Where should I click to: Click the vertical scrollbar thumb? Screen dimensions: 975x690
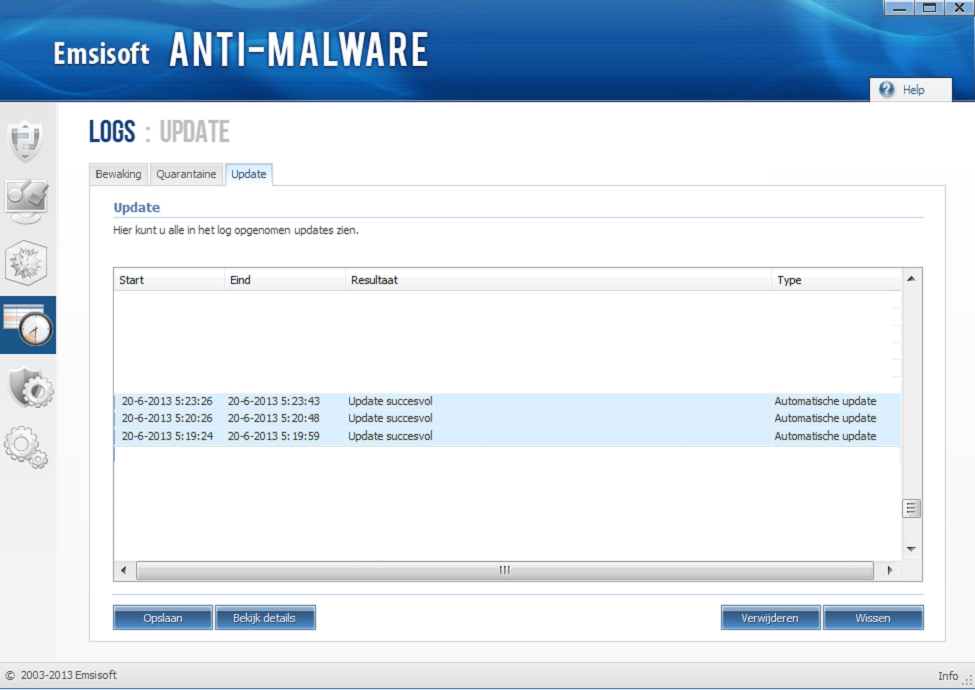coord(911,508)
